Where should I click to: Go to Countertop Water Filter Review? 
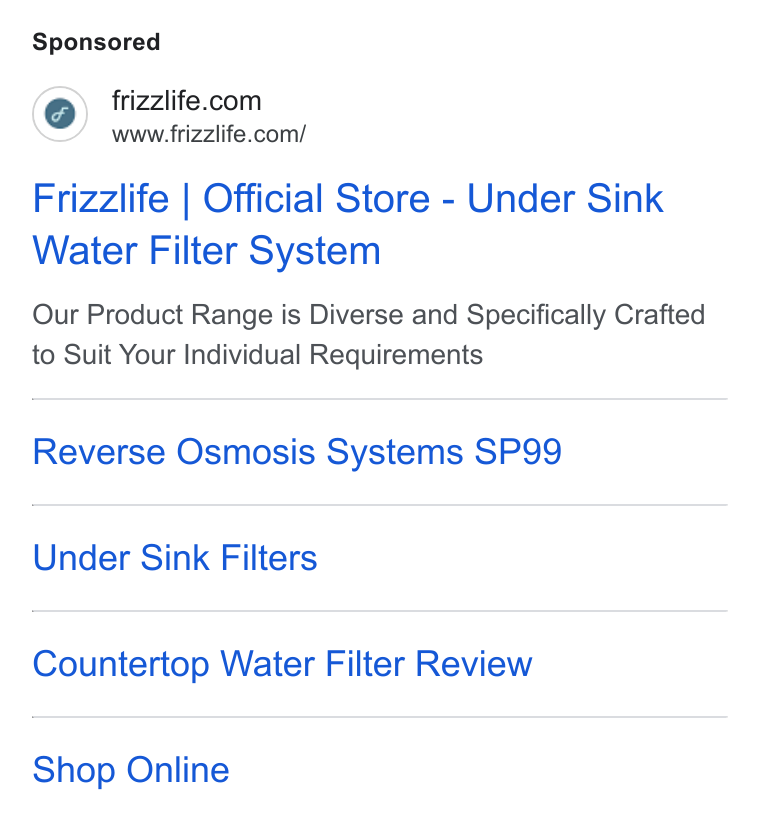(282, 664)
